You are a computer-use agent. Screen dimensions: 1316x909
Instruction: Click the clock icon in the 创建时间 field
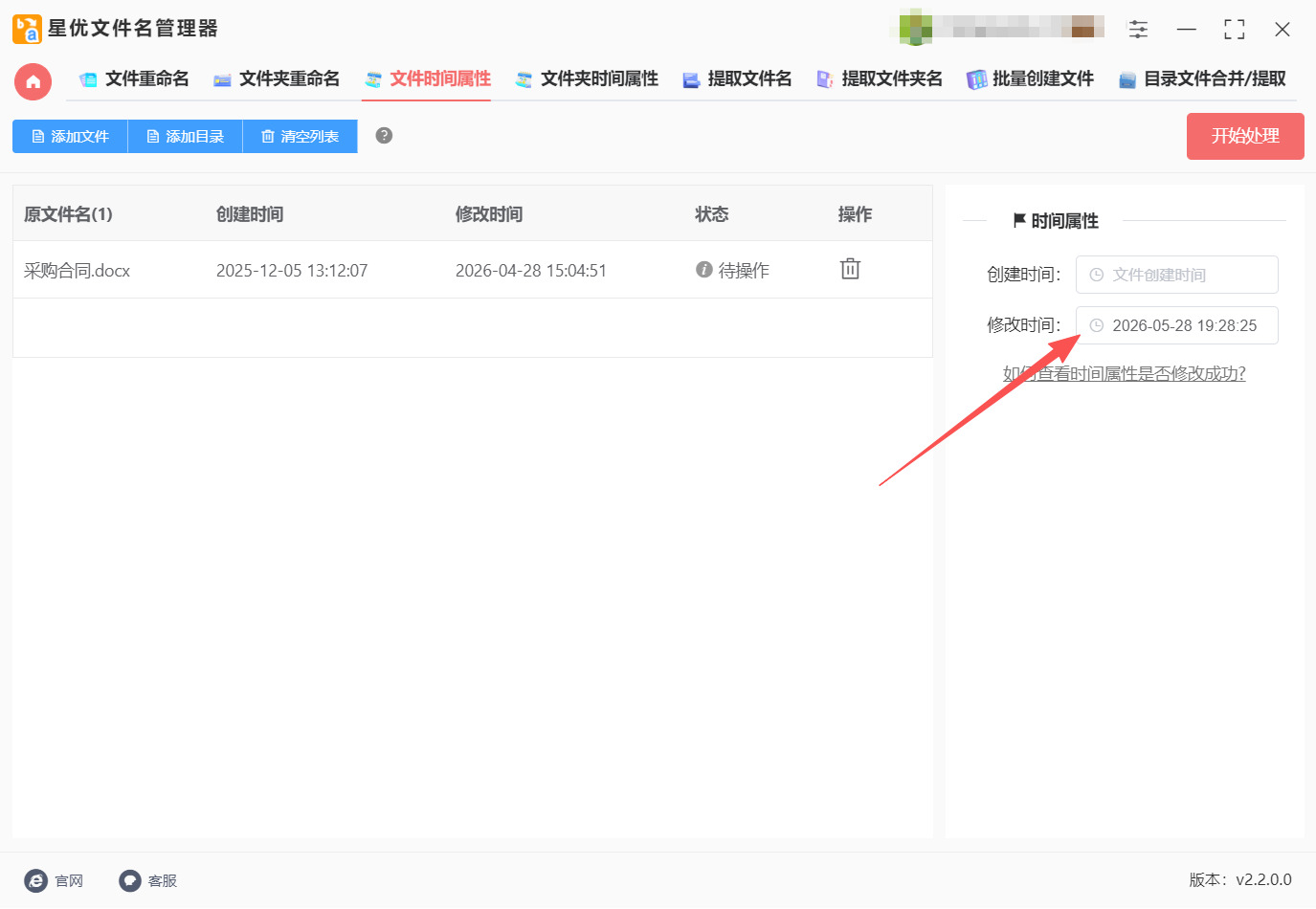tap(1097, 275)
